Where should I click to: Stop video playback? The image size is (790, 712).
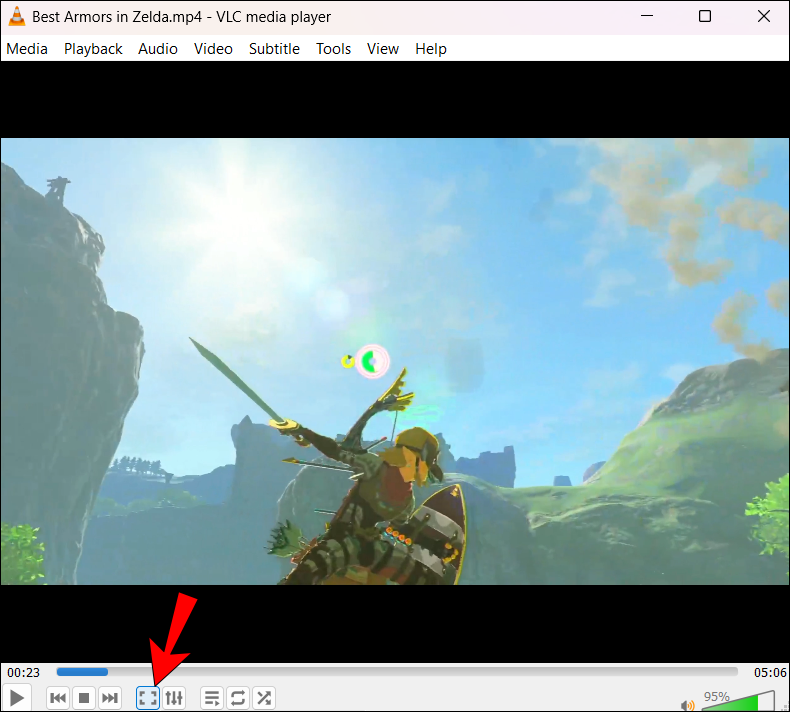tap(85, 698)
